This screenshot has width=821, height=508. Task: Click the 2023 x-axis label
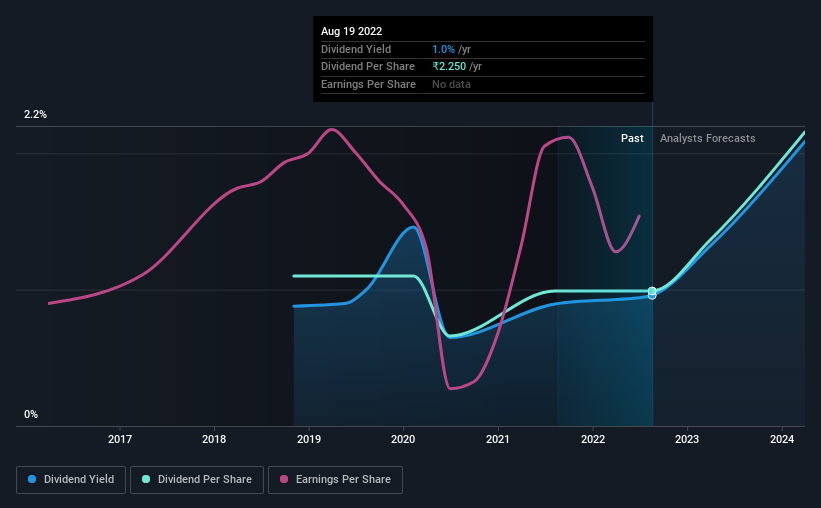click(x=687, y=439)
